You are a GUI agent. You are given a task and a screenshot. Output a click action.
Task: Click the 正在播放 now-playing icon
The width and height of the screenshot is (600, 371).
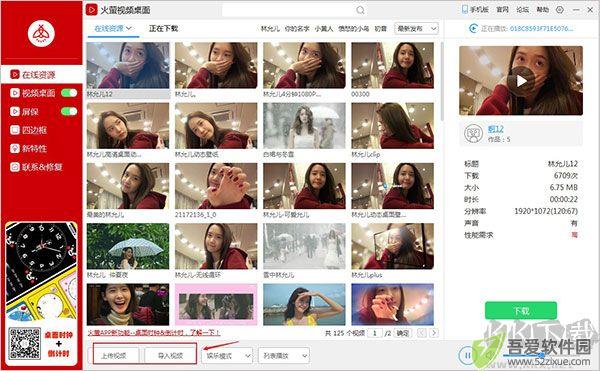(473, 28)
